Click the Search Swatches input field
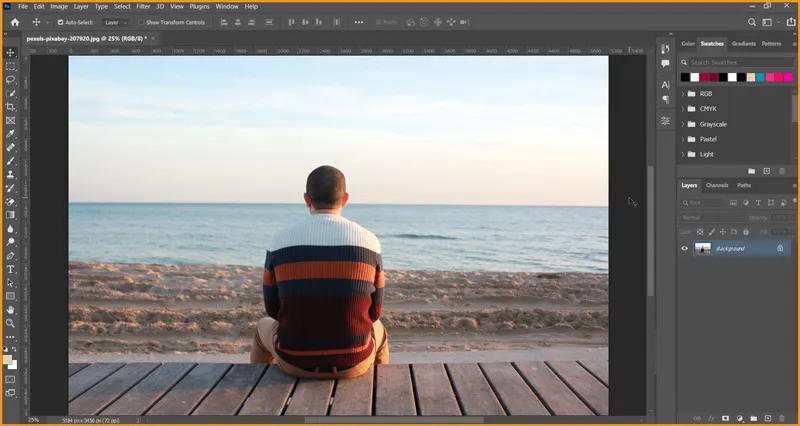800x426 pixels. (x=735, y=62)
